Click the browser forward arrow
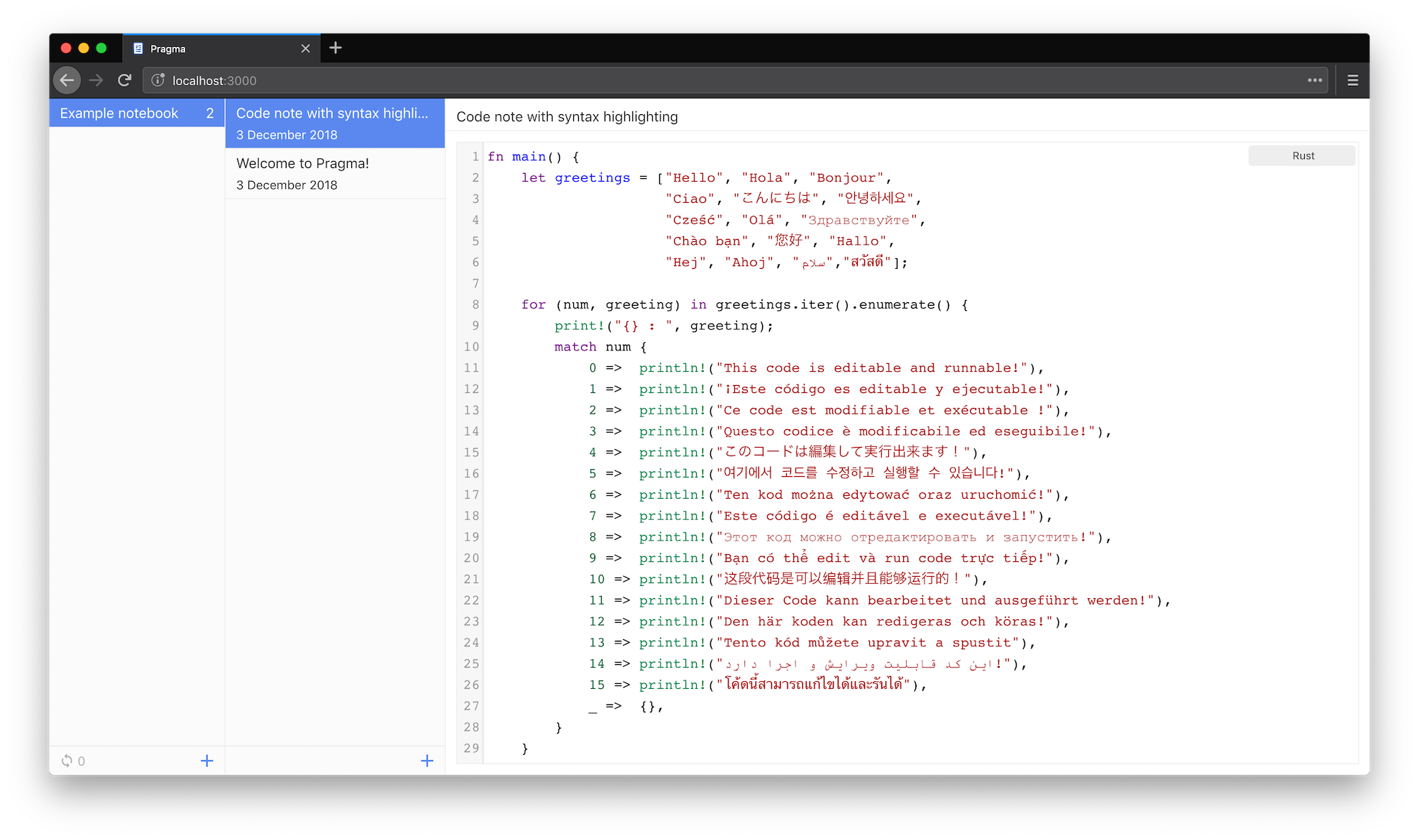1419x840 pixels. tap(96, 80)
